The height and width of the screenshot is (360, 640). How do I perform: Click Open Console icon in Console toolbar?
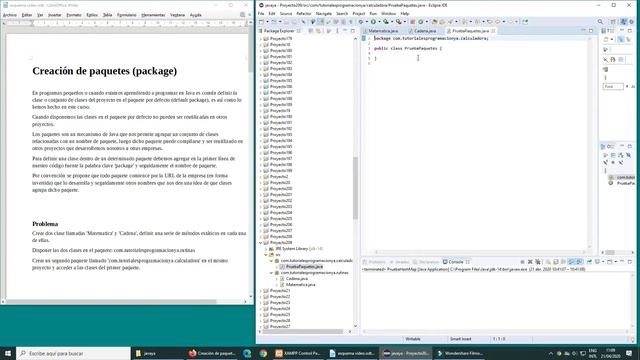click(609, 262)
